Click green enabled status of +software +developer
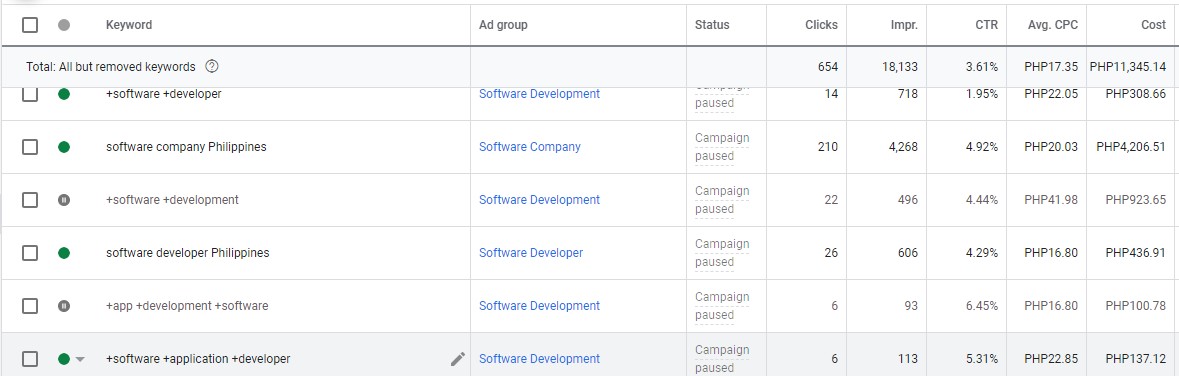 64,94
